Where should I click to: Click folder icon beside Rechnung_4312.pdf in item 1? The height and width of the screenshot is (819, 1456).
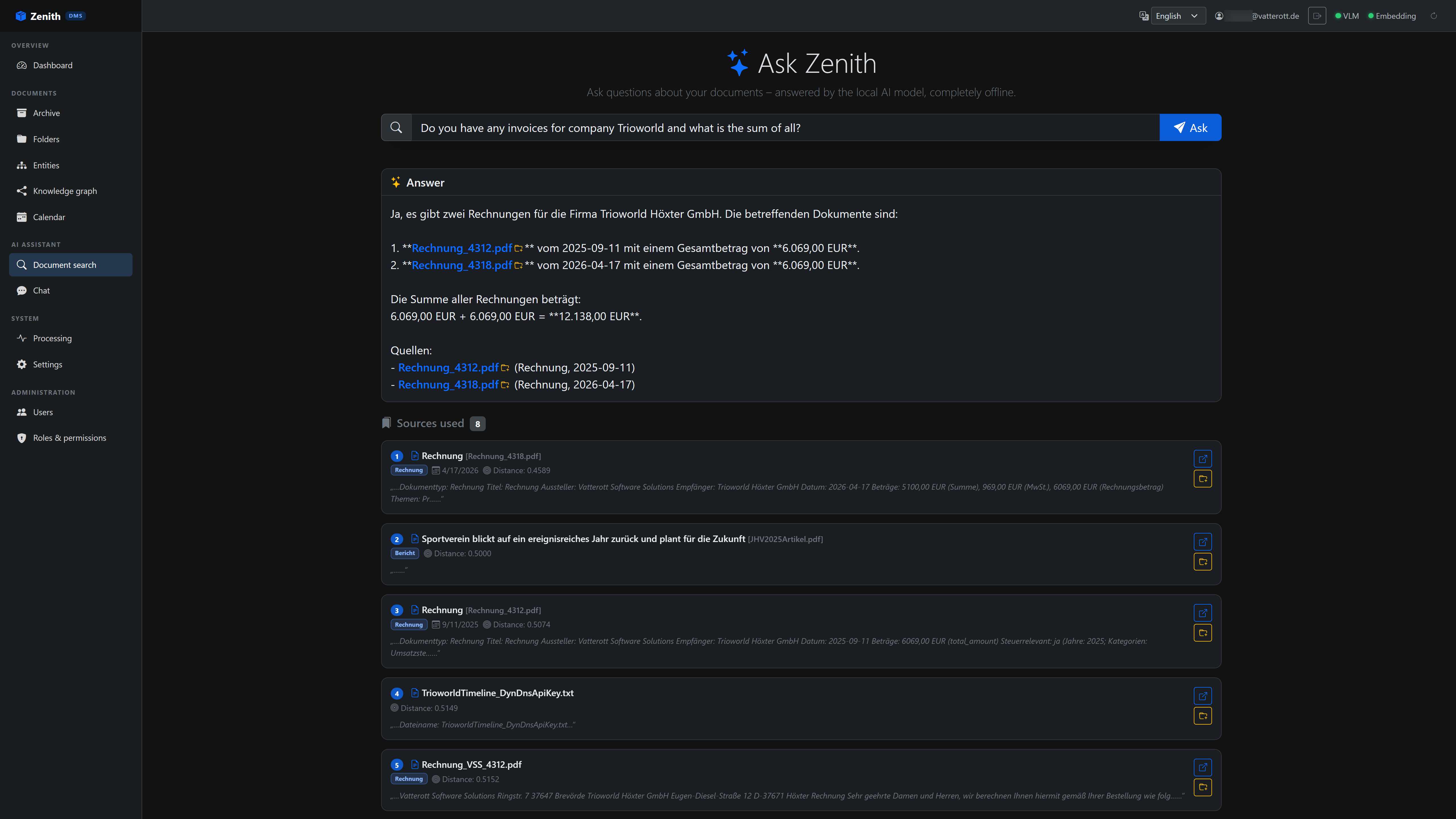point(518,249)
